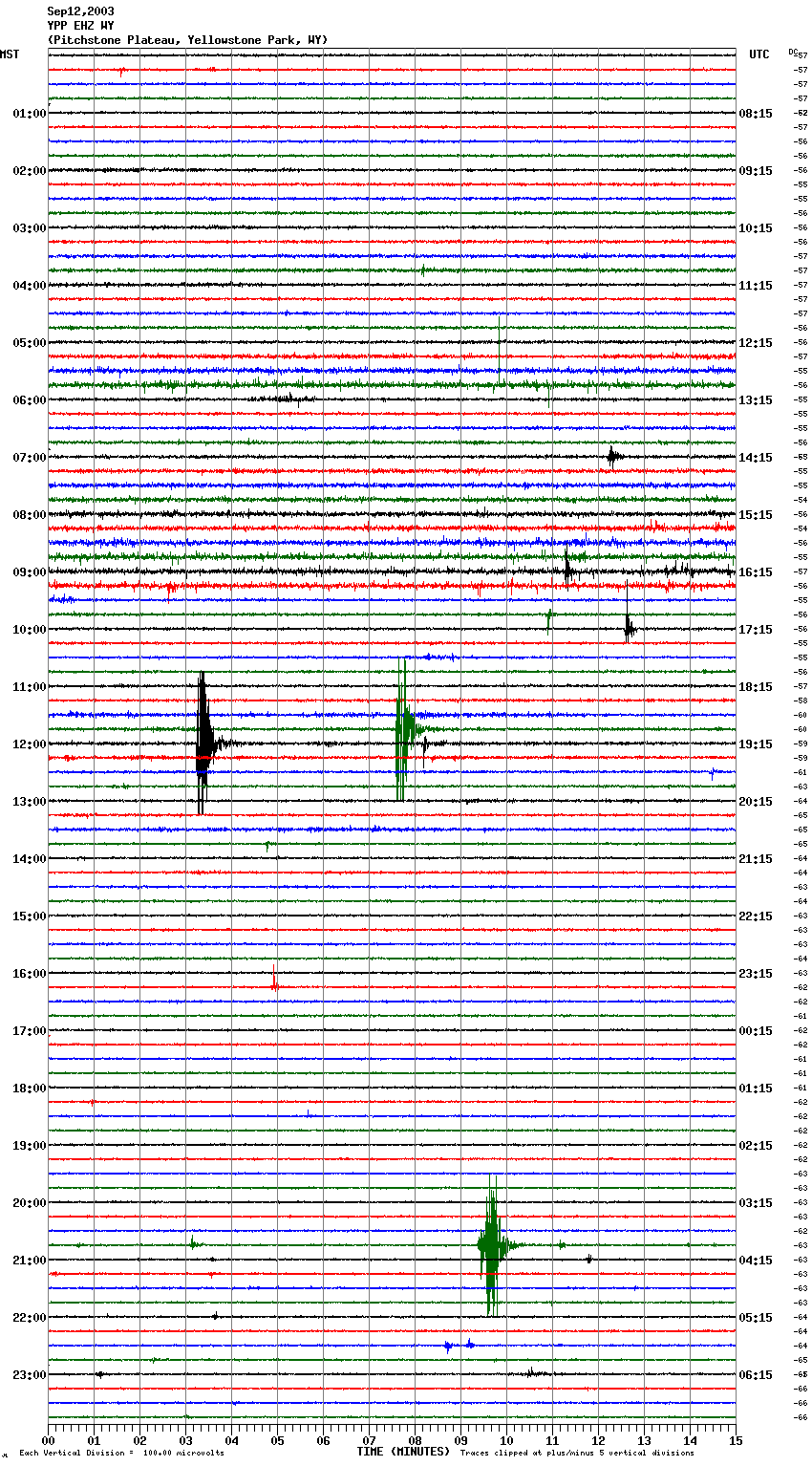The height and width of the screenshot is (1466, 812).
Task: Click the 00:15 UTC time label
Action: tap(756, 1031)
